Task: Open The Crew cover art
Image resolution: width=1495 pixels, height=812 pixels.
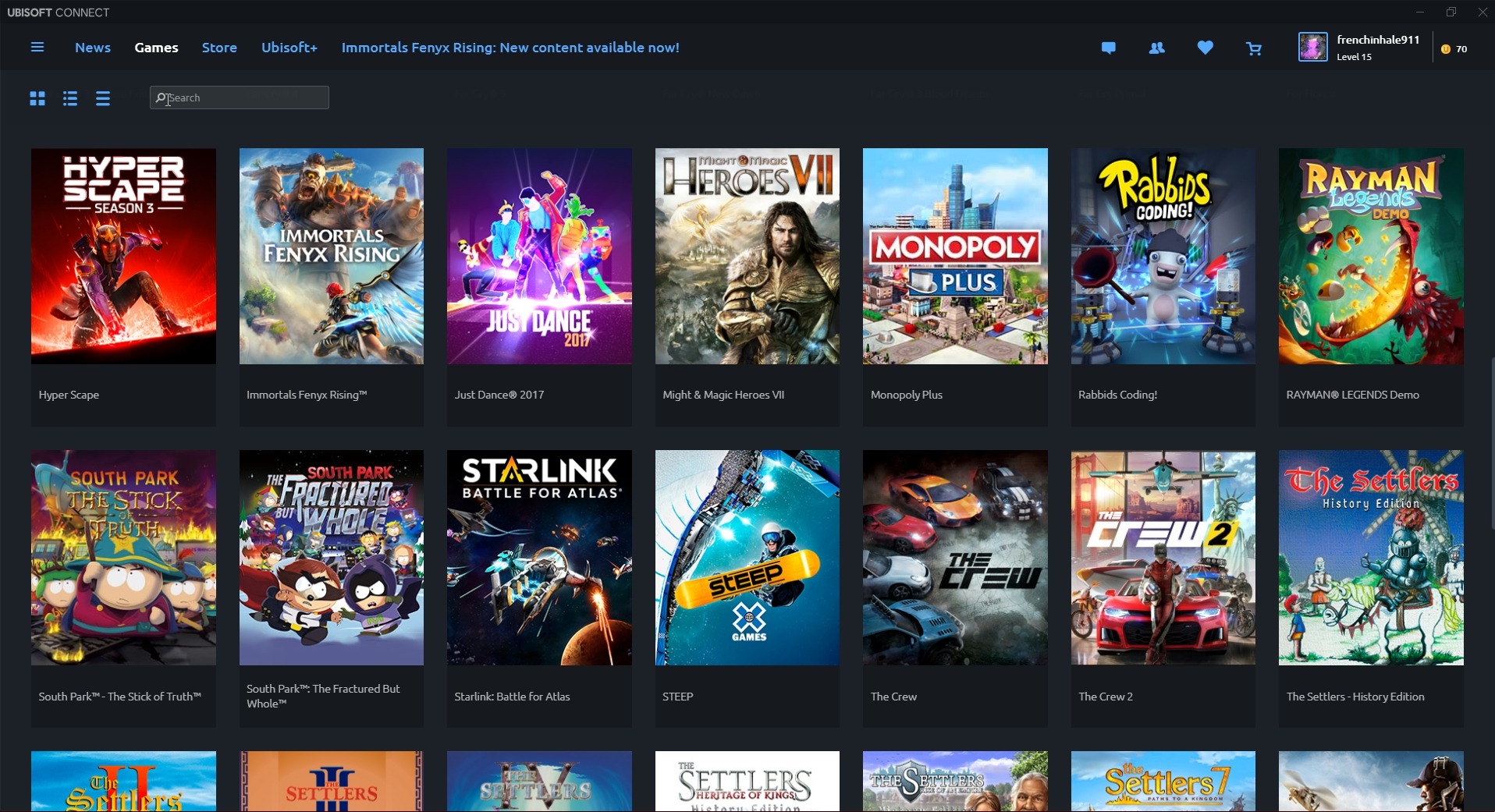Action: pyautogui.click(x=955, y=558)
